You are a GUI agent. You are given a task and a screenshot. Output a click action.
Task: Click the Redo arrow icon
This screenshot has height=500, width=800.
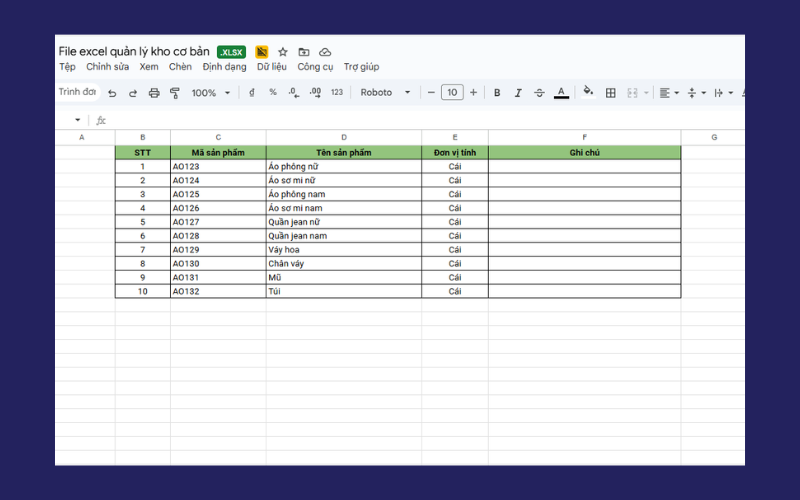[132, 93]
